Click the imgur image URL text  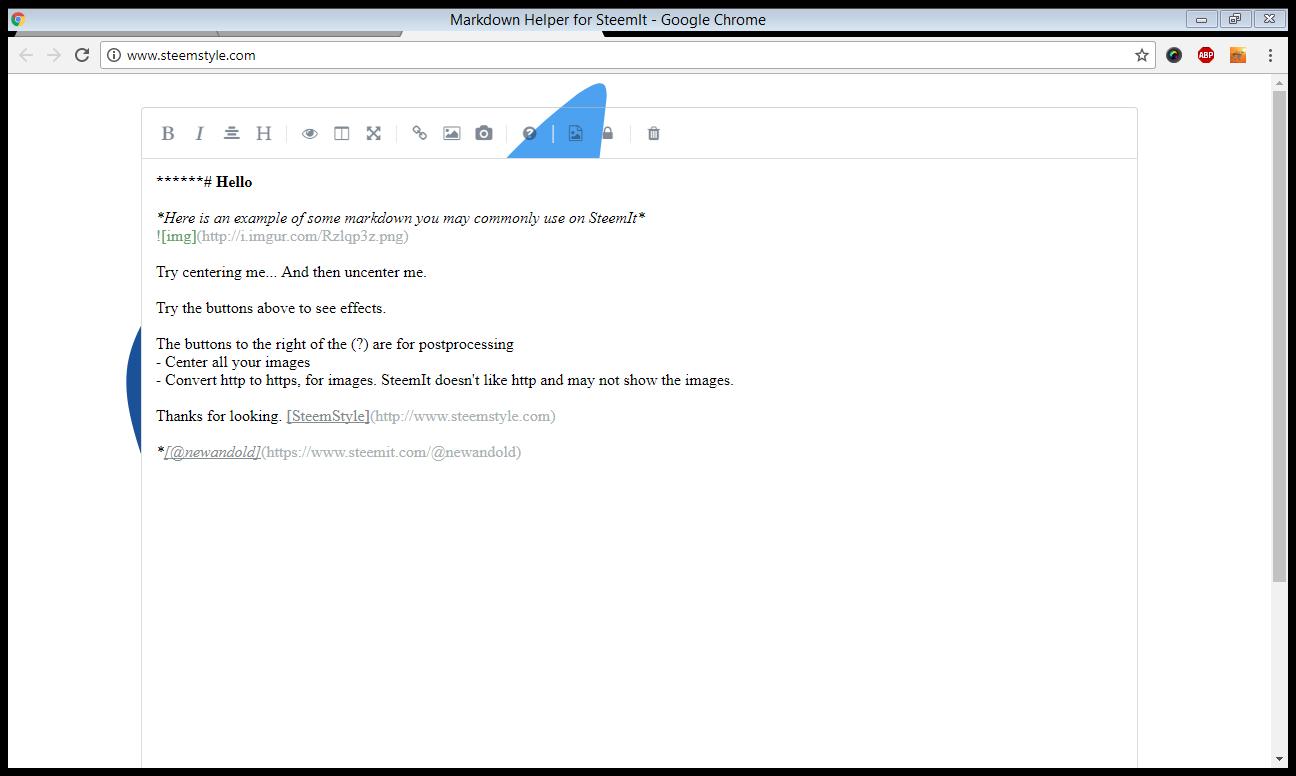coord(302,237)
